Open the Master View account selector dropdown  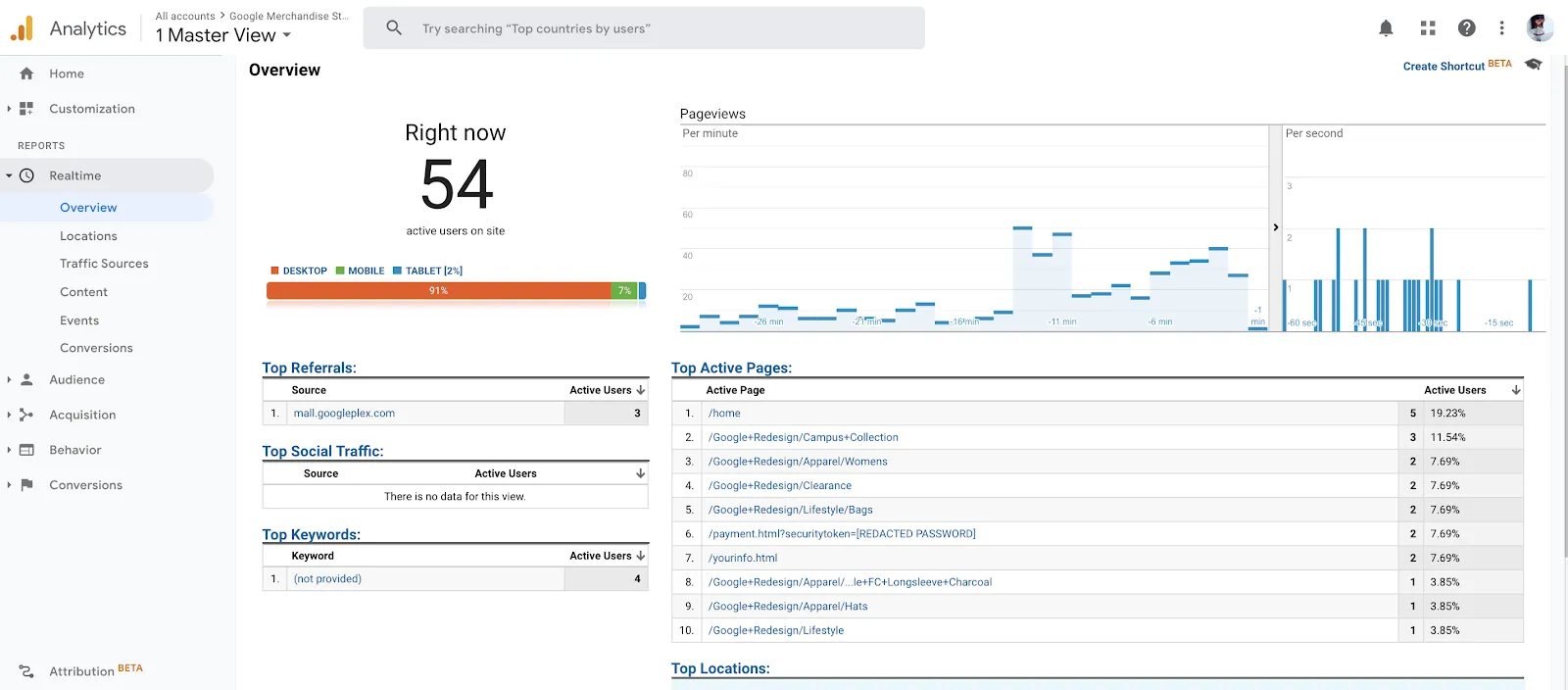[223, 35]
